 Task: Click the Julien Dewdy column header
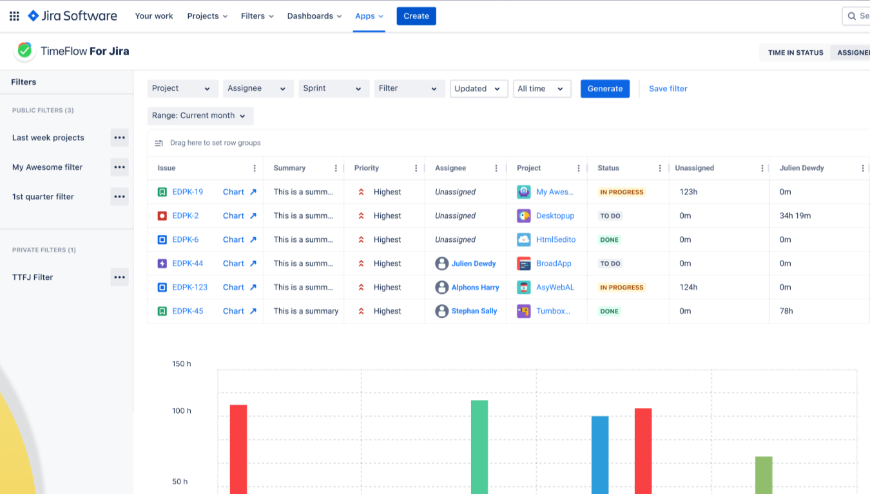click(802, 168)
